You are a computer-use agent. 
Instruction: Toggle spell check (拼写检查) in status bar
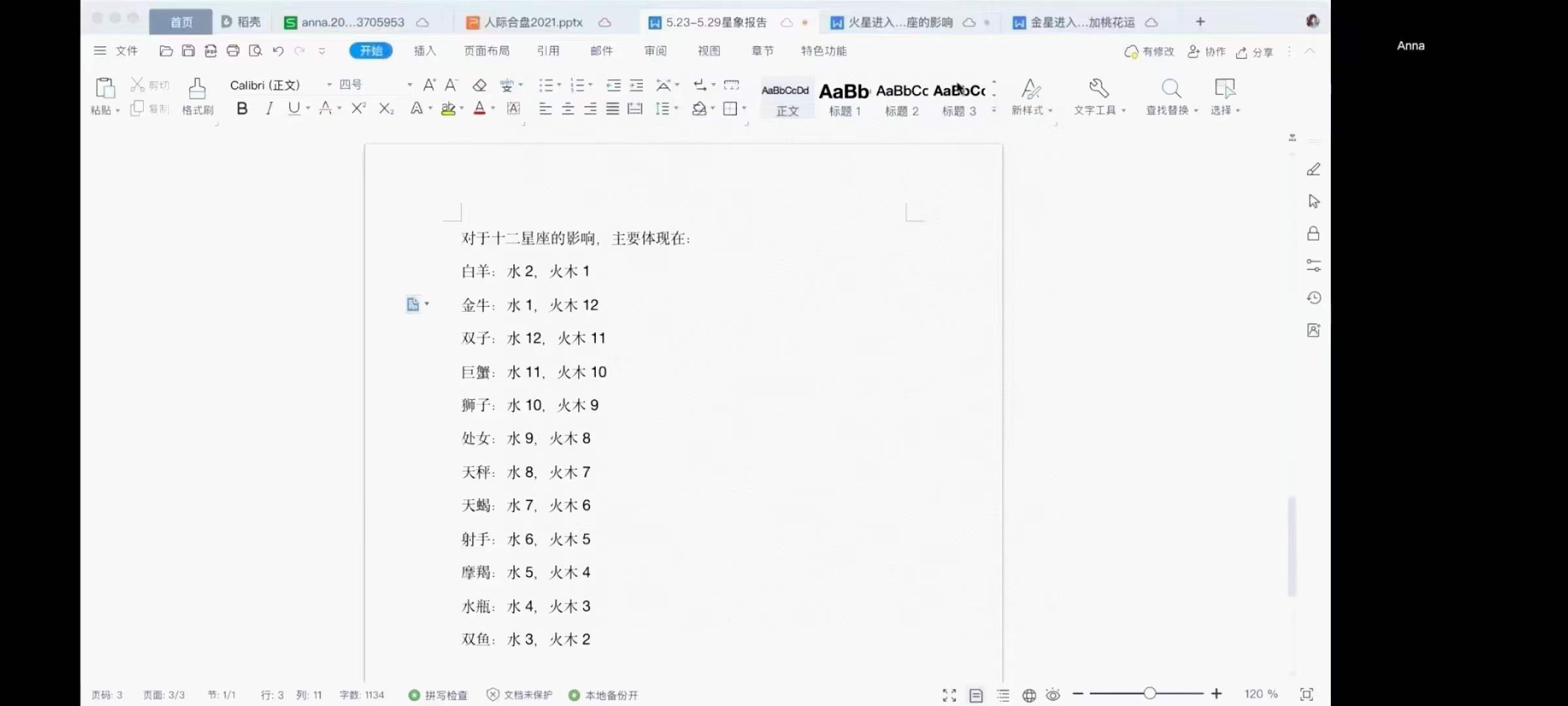[438, 695]
